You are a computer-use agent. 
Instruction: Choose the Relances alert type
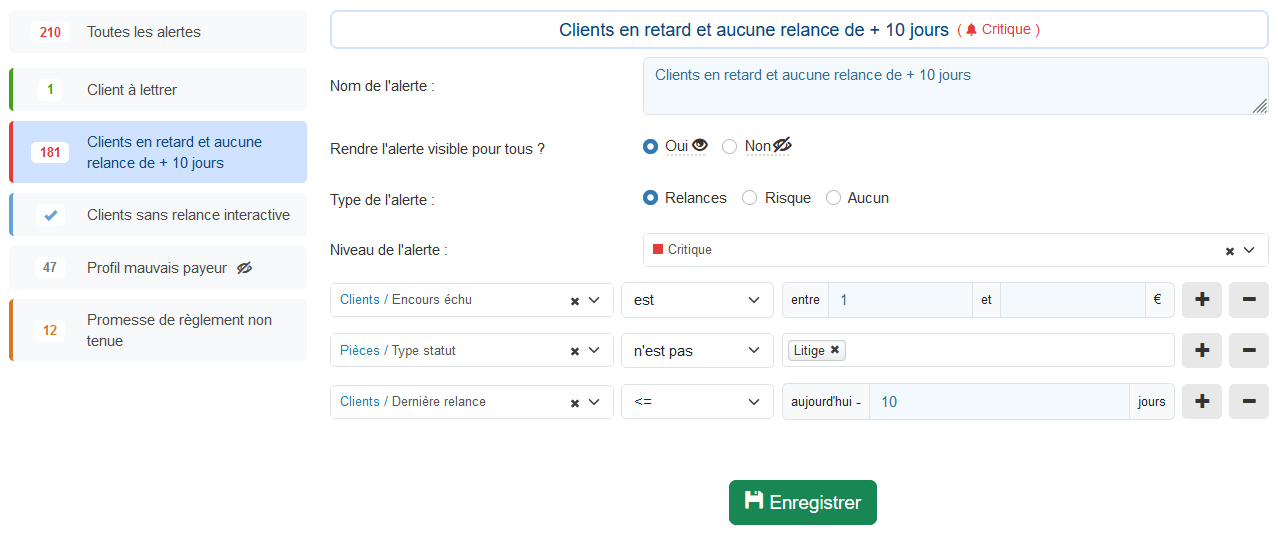coord(650,198)
